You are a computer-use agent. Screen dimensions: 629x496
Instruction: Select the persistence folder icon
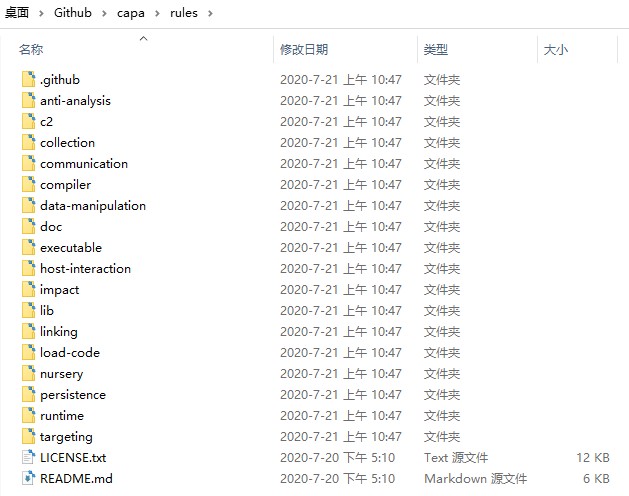(28, 394)
